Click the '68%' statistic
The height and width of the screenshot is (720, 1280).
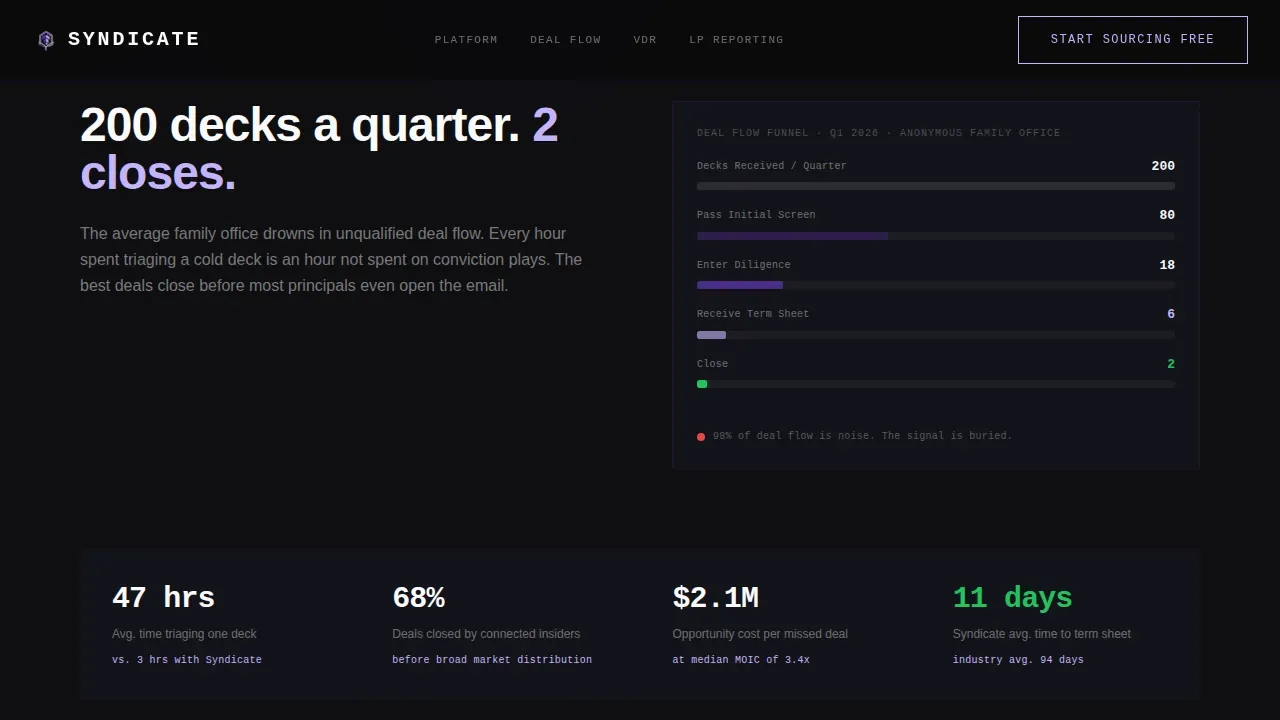tap(418, 598)
